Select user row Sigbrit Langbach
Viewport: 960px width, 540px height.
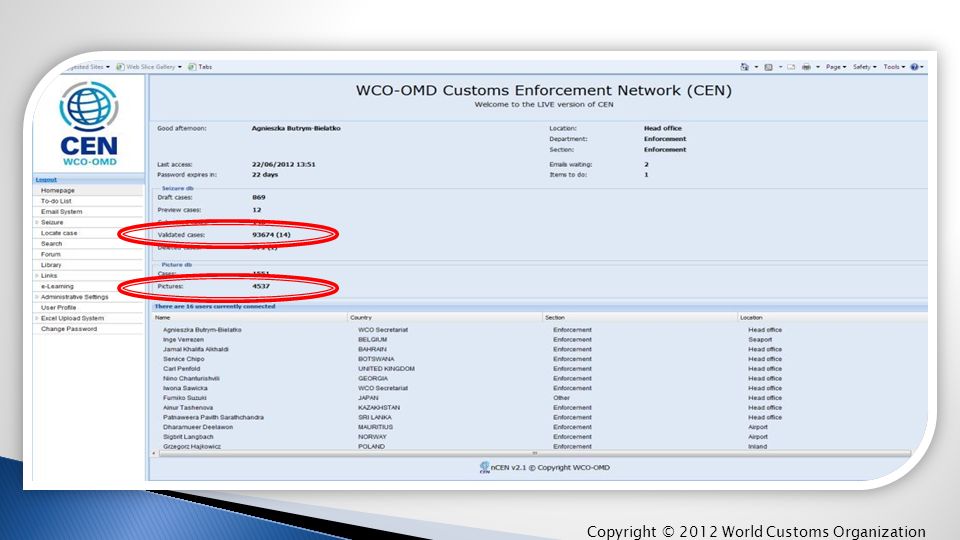click(188, 437)
